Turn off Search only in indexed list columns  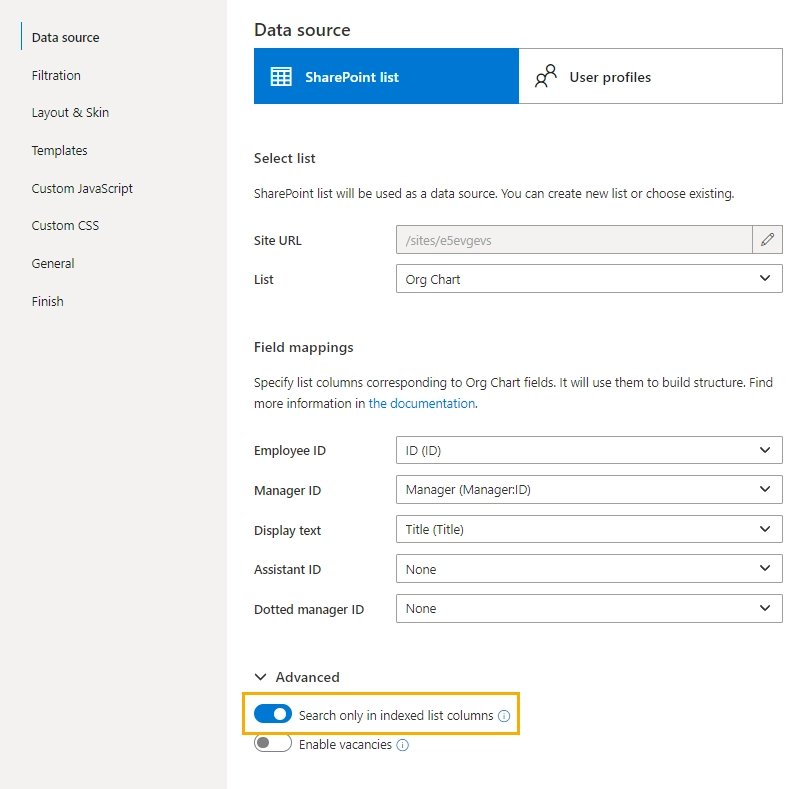pos(273,714)
